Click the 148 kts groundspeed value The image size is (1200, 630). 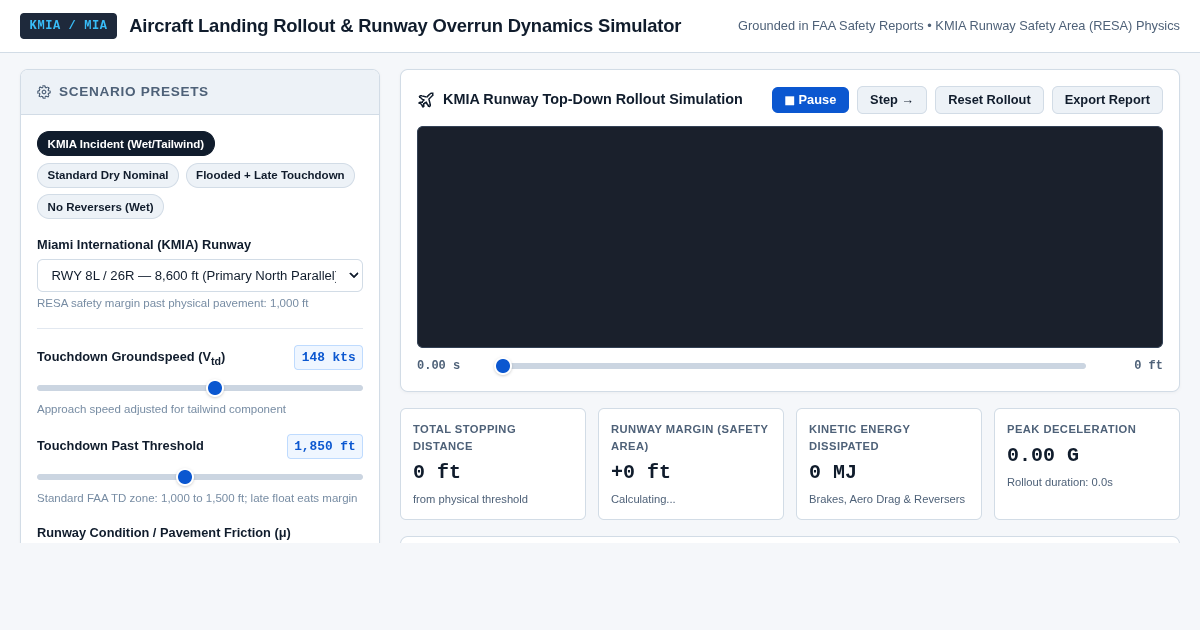click(328, 358)
